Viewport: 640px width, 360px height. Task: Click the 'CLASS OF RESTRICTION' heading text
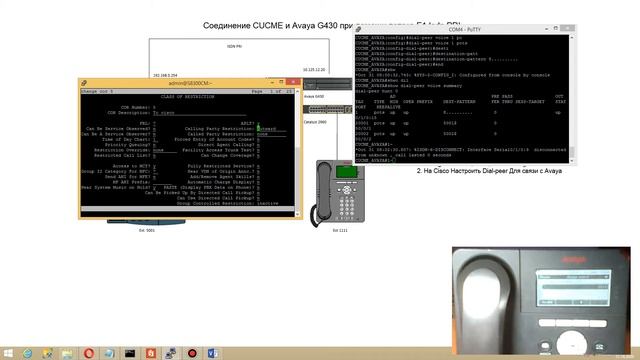click(x=187, y=97)
